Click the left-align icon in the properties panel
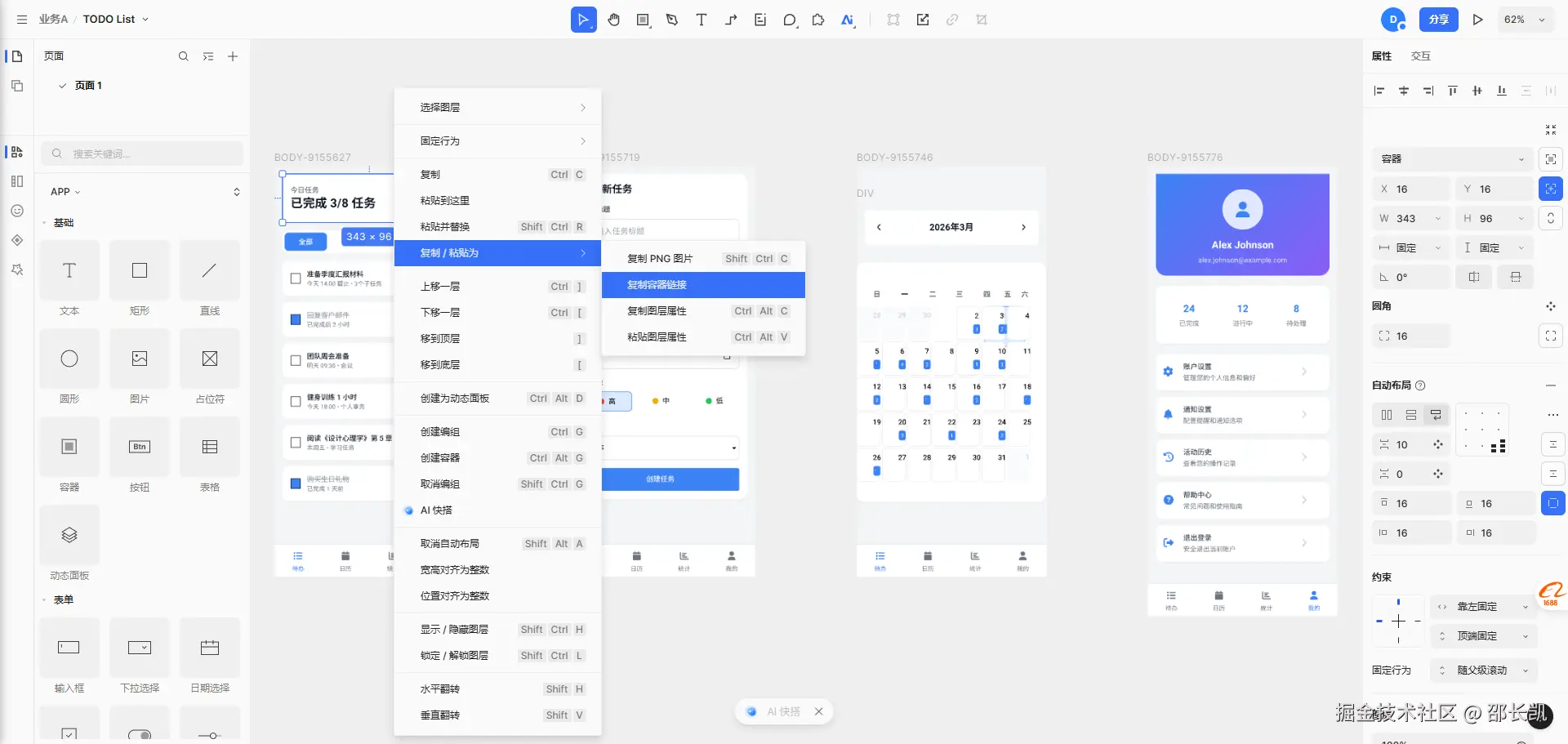This screenshot has width=1568, height=744. (1379, 91)
